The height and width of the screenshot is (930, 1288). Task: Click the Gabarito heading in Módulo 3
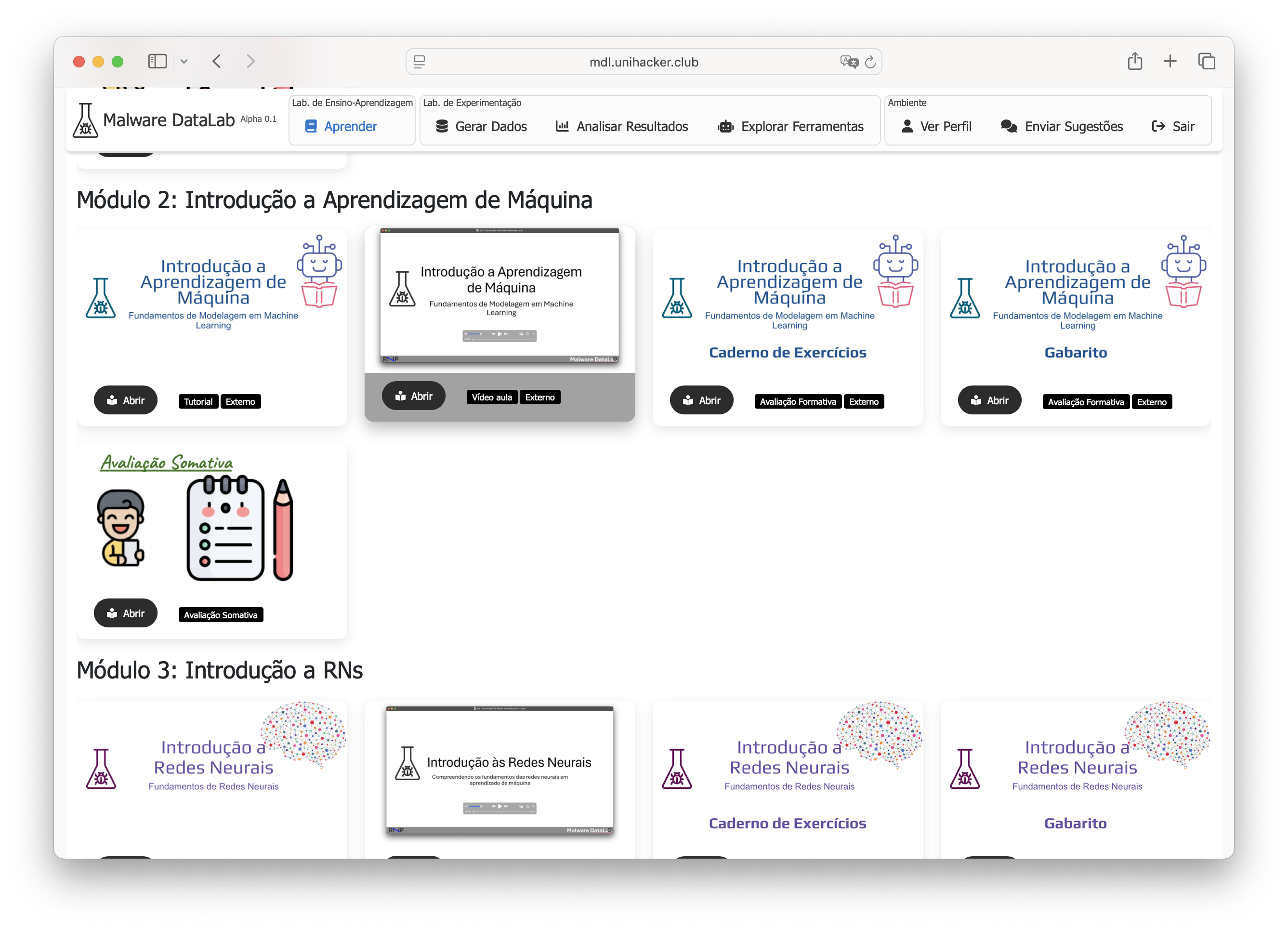[1076, 823]
